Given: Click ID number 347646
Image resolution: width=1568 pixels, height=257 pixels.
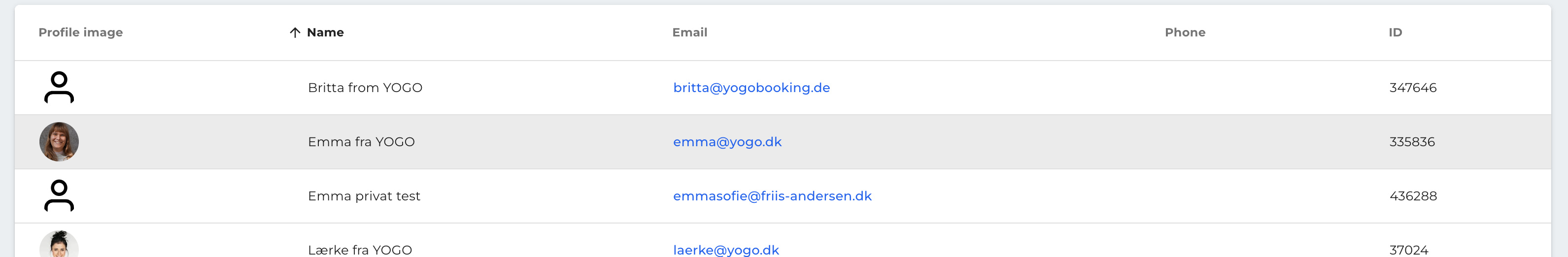Looking at the screenshot, I should click(x=1412, y=88).
